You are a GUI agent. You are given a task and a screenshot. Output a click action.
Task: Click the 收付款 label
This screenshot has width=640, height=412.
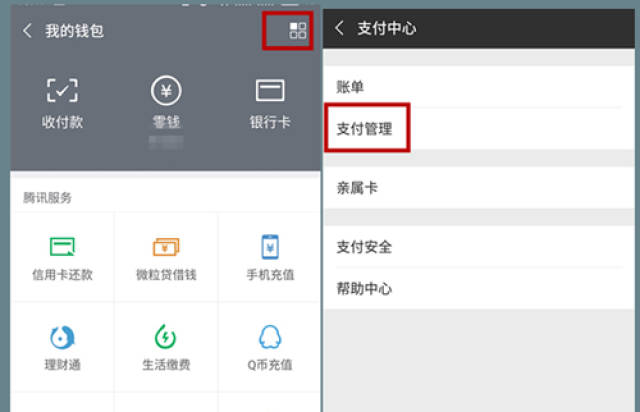pos(62,122)
